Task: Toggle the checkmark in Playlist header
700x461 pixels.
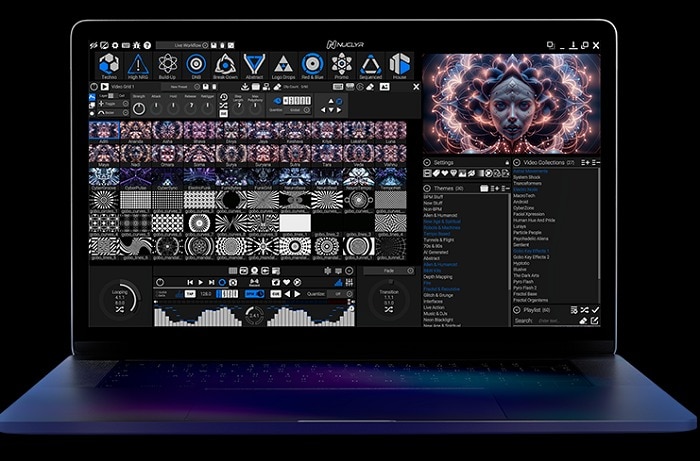Action: click(595, 310)
